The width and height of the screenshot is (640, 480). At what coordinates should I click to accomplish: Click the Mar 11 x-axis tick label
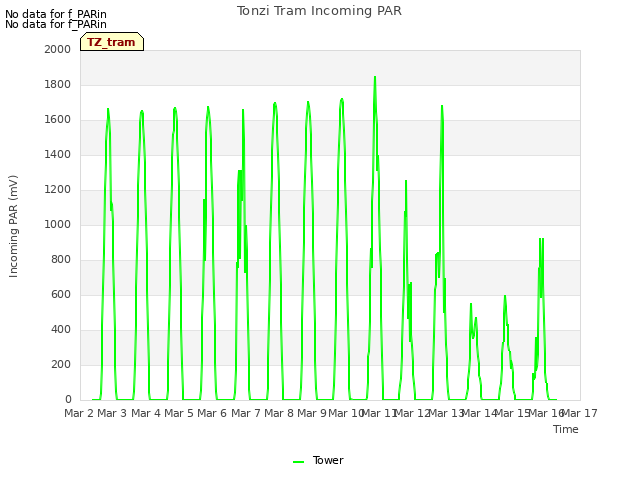(x=379, y=413)
